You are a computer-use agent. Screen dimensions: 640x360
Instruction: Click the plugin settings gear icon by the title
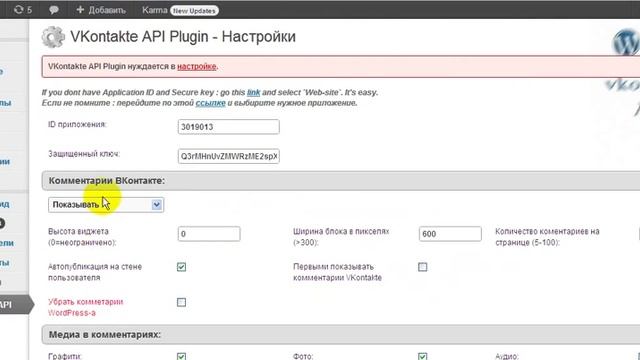point(53,37)
